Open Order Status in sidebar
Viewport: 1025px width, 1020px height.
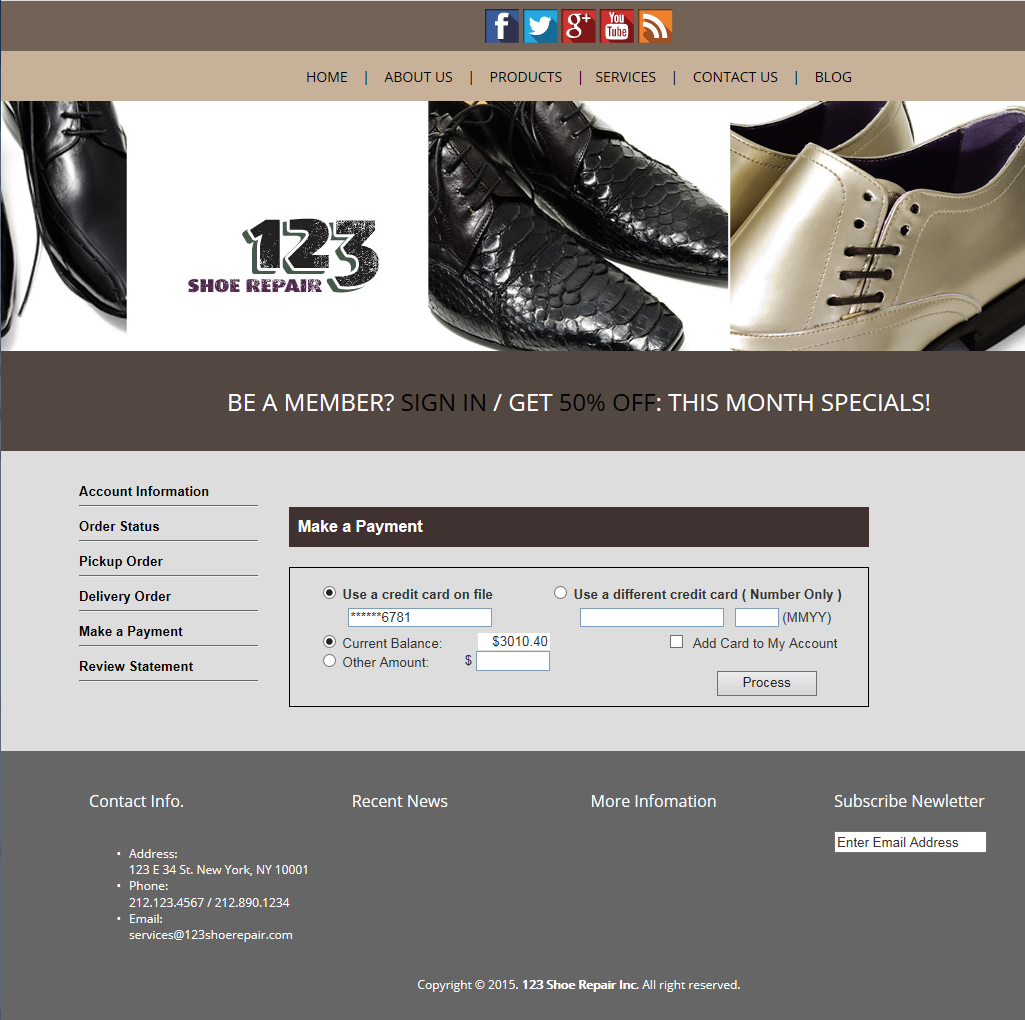119,526
